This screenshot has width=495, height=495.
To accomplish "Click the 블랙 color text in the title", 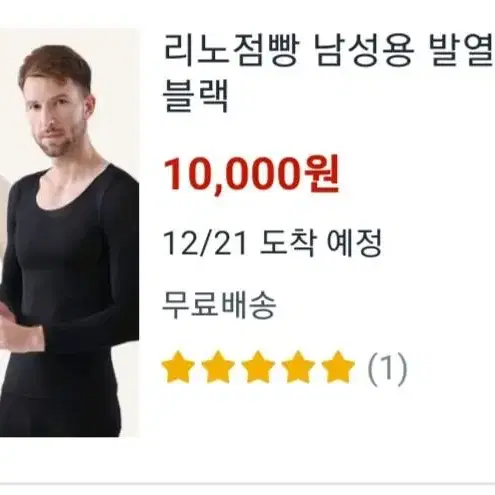I will pyautogui.click(x=196, y=95).
